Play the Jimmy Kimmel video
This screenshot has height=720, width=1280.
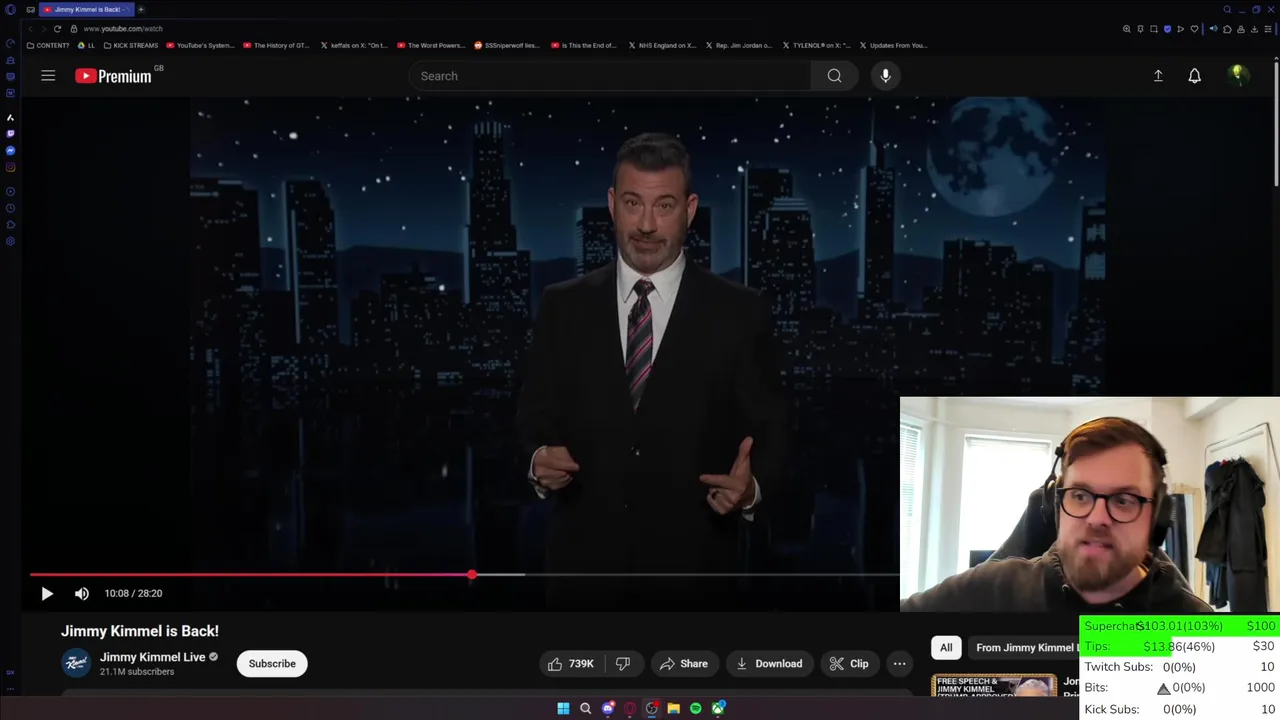pyautogui.click(x=47, y=593)
